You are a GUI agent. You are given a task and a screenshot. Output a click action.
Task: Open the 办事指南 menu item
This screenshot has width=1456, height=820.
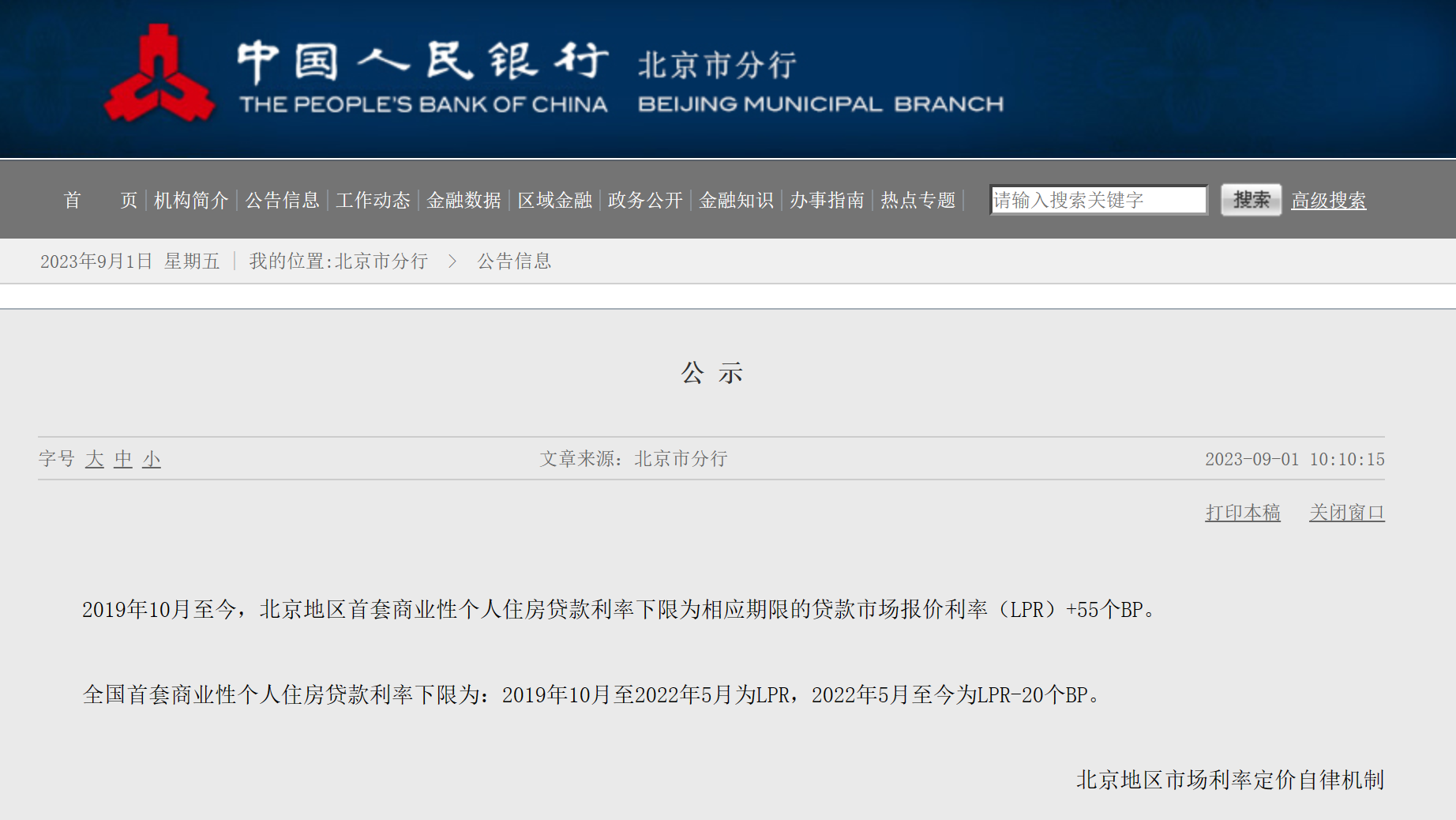click(x=827, y=201)
